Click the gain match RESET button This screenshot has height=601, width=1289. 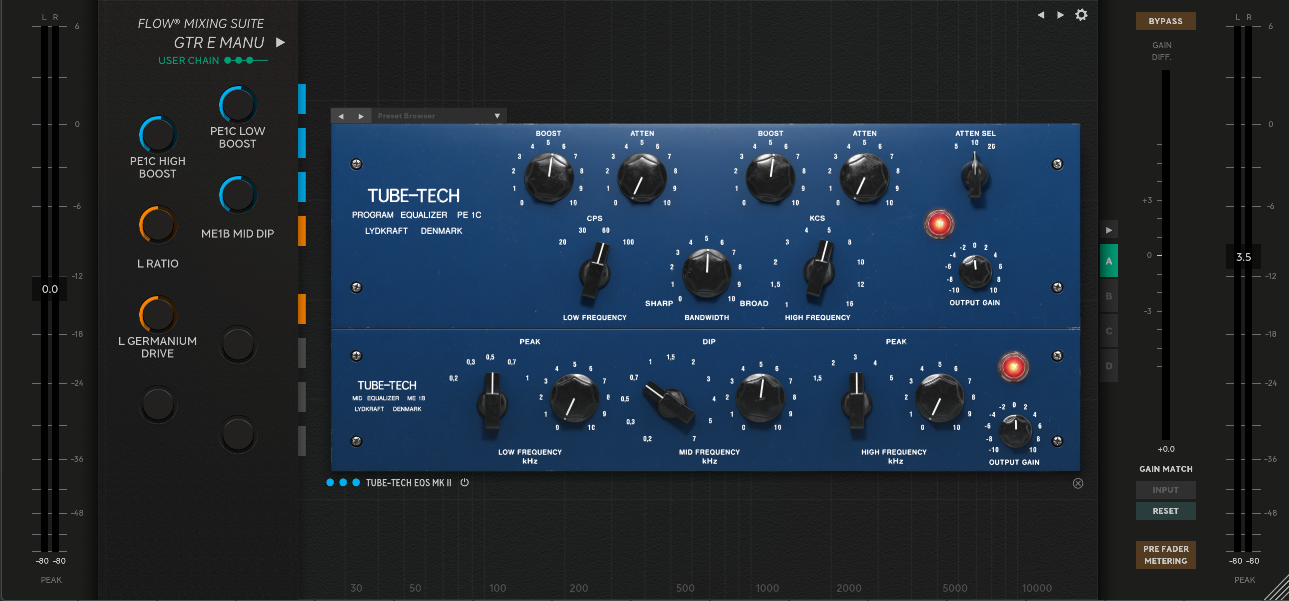click(1165, 511)
